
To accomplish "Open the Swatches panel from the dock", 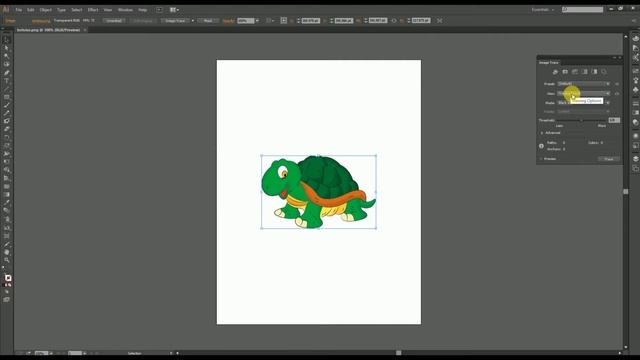I will pyautogui.click(x=636, y=71).
